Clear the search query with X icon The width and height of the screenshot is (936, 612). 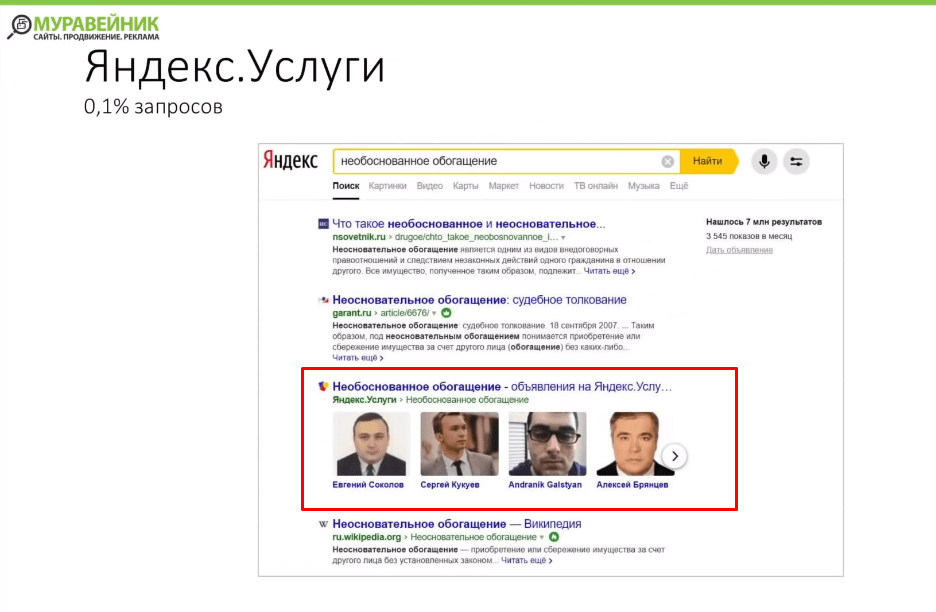point(667,161)
